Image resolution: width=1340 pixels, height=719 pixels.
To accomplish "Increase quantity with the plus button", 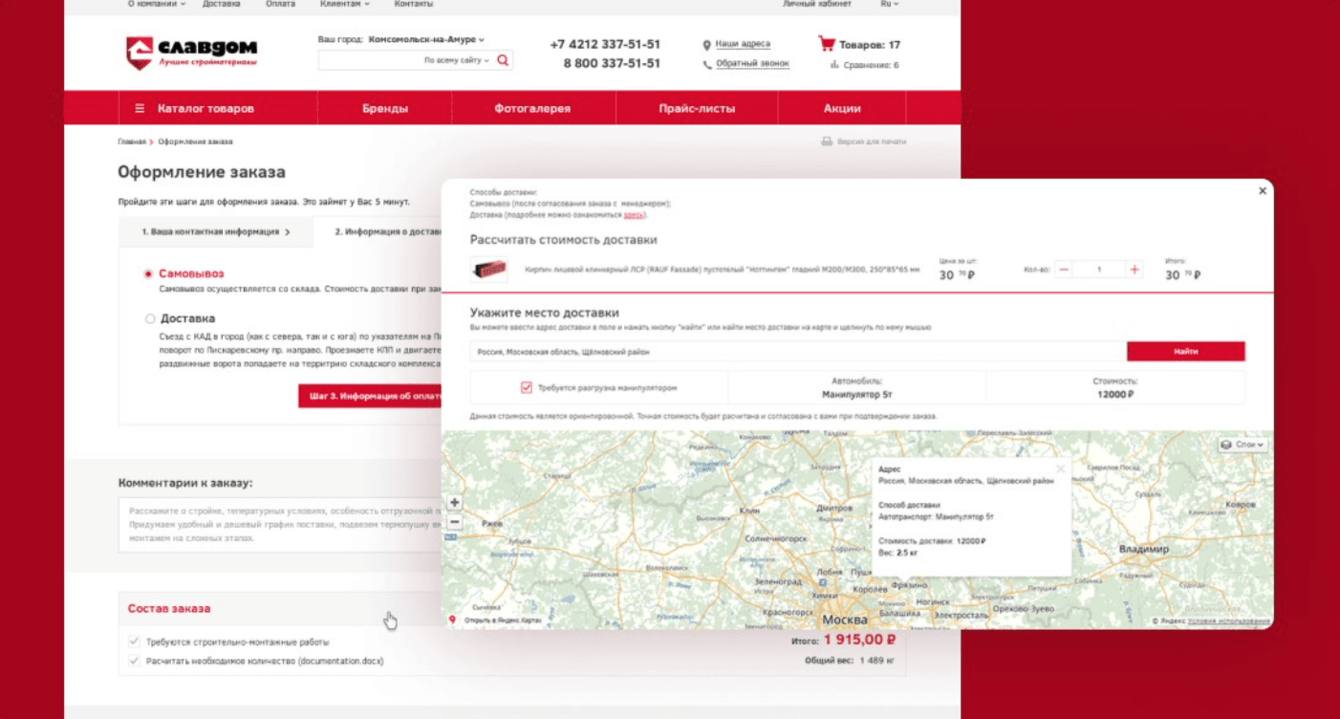I will coord(1134,270).
